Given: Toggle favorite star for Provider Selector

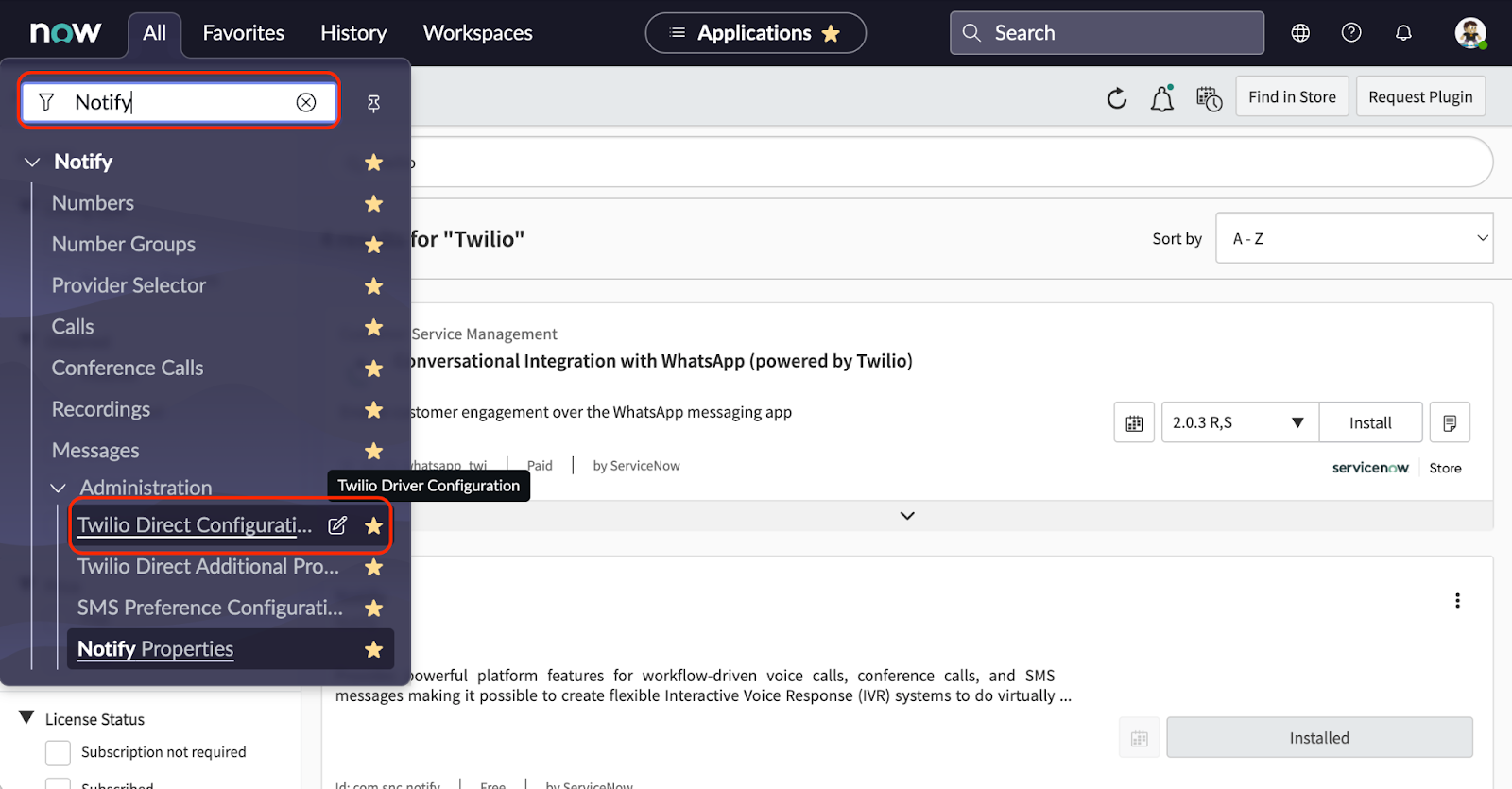Looking at the screenshot, I should click(x=373, y=285).
